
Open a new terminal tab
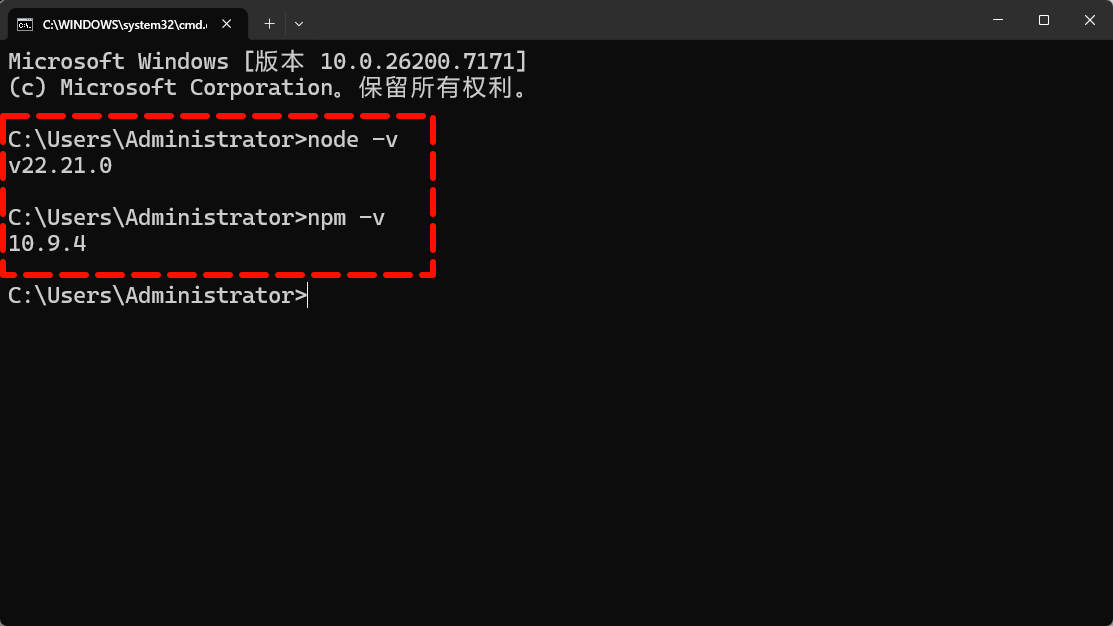pyautogui.click(x=269, y=22)
